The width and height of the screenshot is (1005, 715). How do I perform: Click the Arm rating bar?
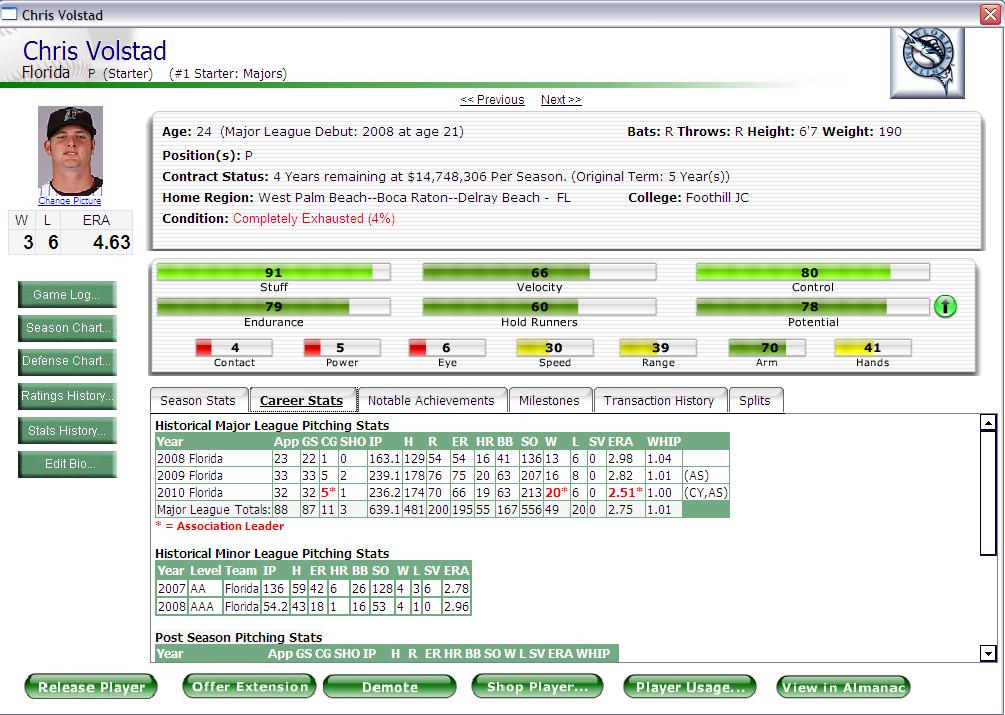(767, 348)
